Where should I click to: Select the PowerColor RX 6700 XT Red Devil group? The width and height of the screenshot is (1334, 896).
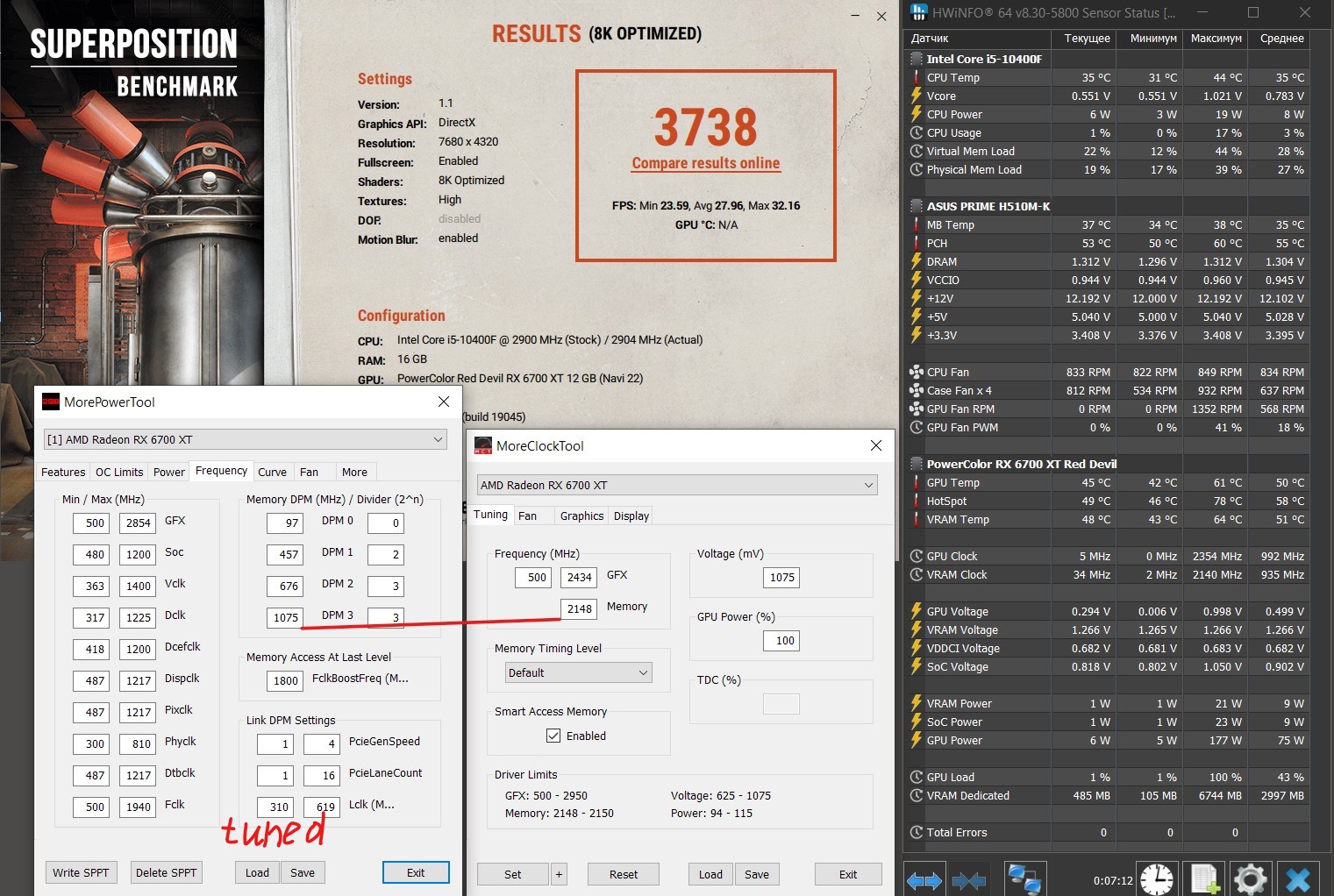point(1109,464)
